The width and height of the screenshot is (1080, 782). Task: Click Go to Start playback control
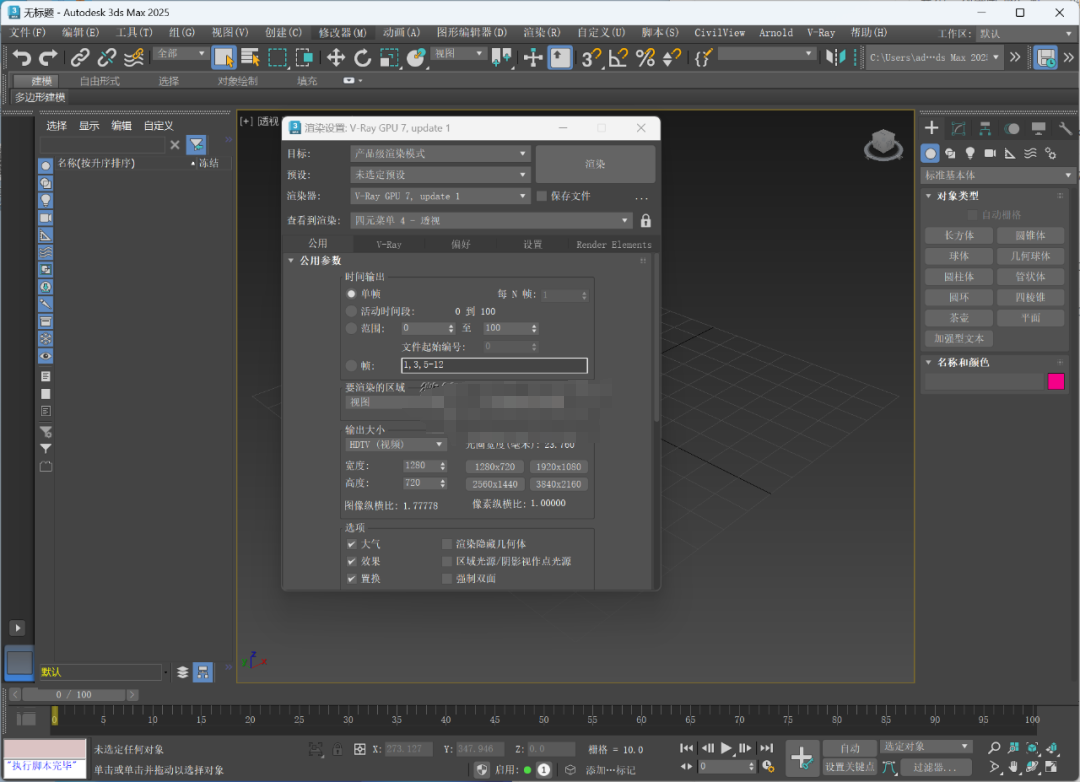pyautogui.click(x=686, y=748)
